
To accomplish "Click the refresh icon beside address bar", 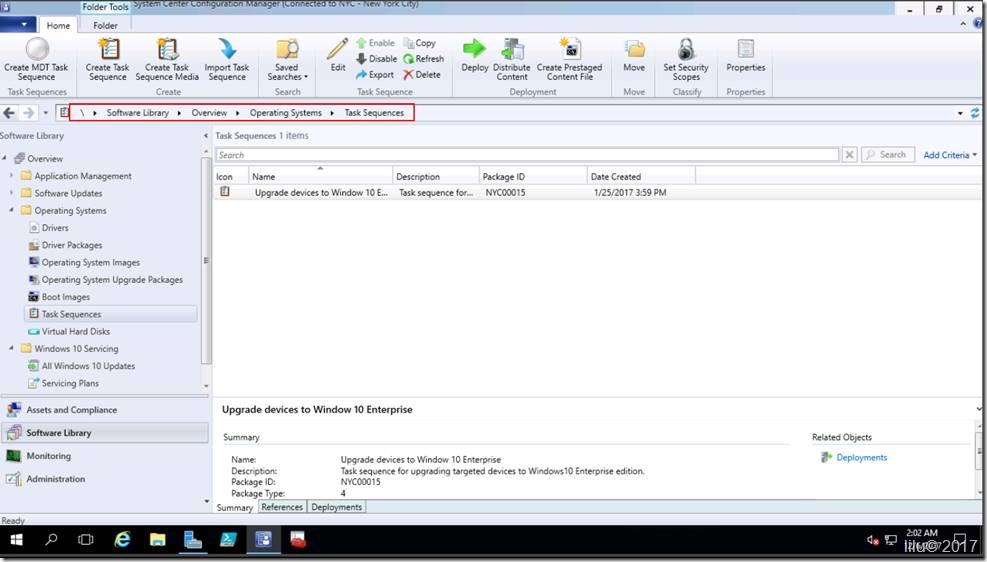I will (x=975, y=113).
